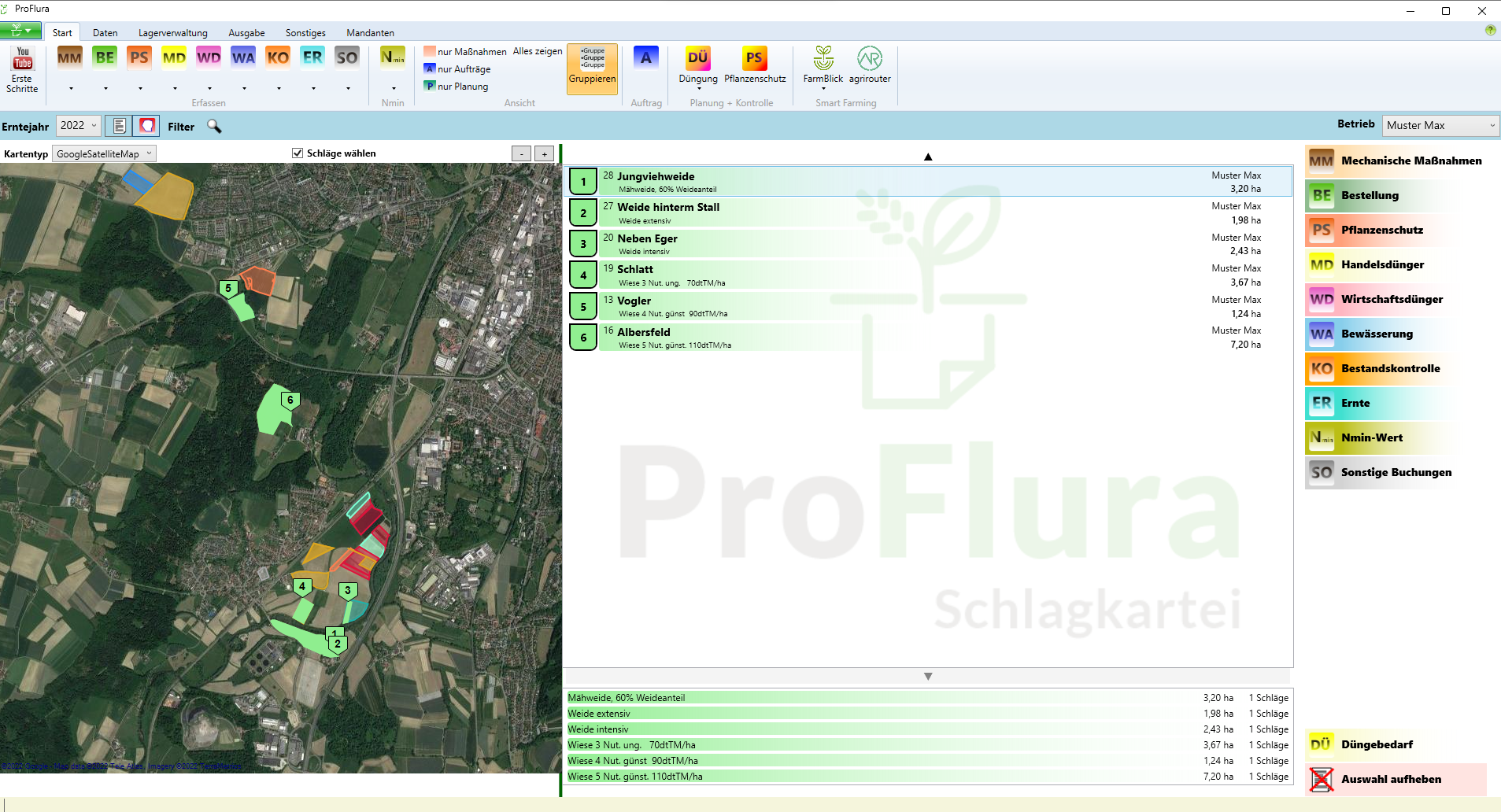Open the Betrieb Muster Max dropdown
Viewport: 1501px width, 812px height.
pyautogui.click(x=1440, y=126)
